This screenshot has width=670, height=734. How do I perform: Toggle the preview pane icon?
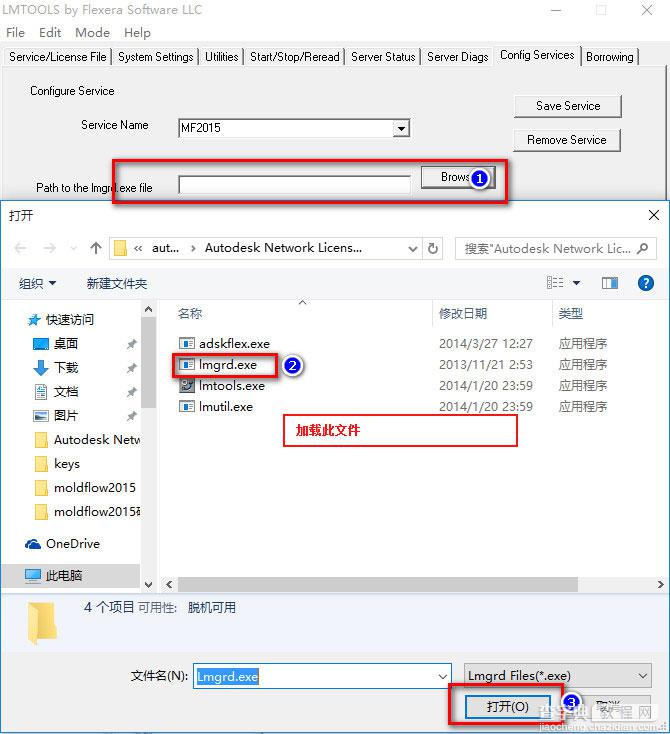(x=610, y=283)
